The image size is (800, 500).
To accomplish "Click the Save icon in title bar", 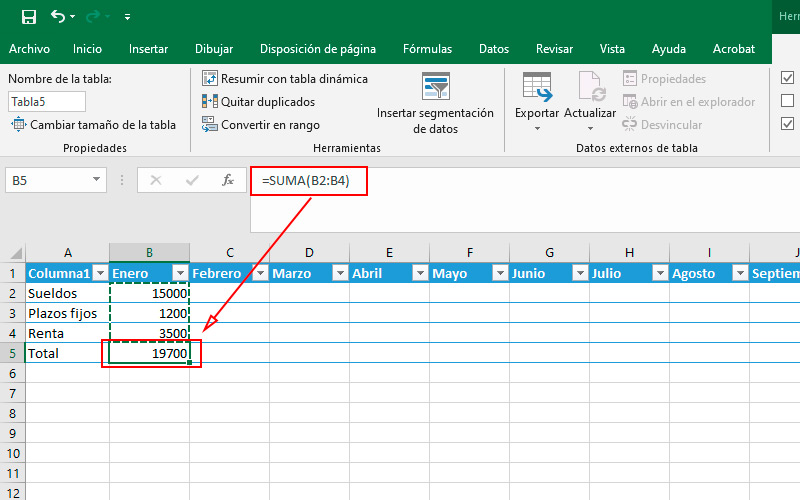I will pos(29,17).
